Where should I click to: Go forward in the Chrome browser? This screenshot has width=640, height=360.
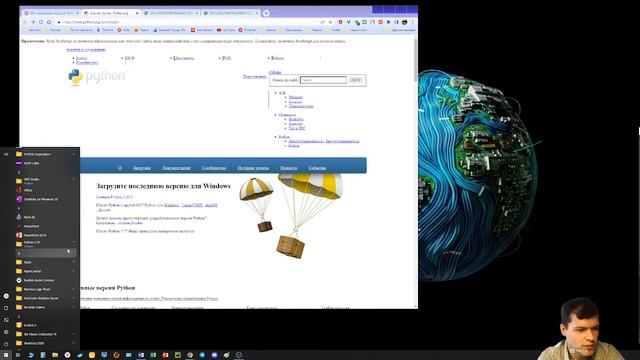point(33,22)
